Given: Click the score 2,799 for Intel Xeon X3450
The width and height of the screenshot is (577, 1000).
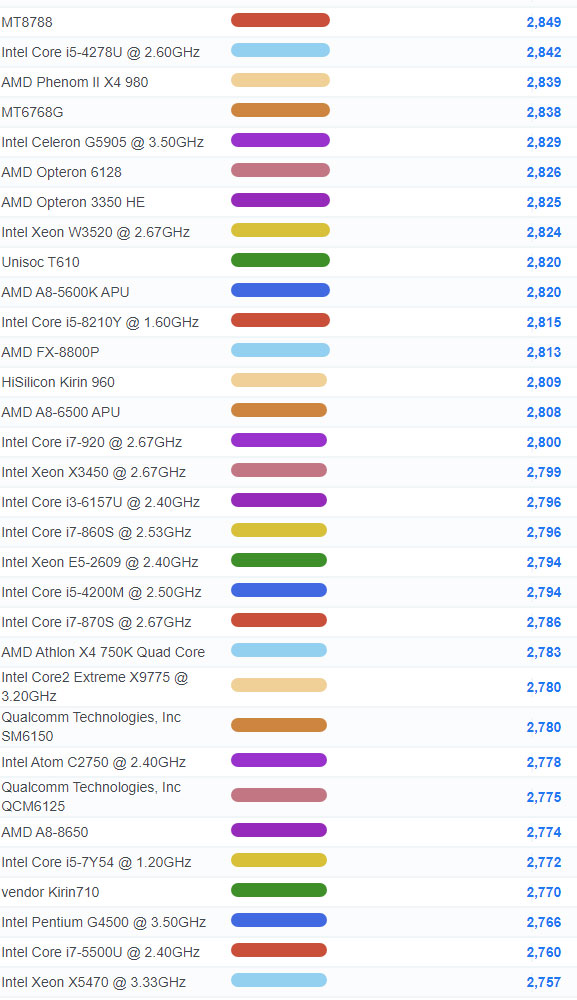Looking at the screenshot, I should pyautogui.click(x=544, y=472).
